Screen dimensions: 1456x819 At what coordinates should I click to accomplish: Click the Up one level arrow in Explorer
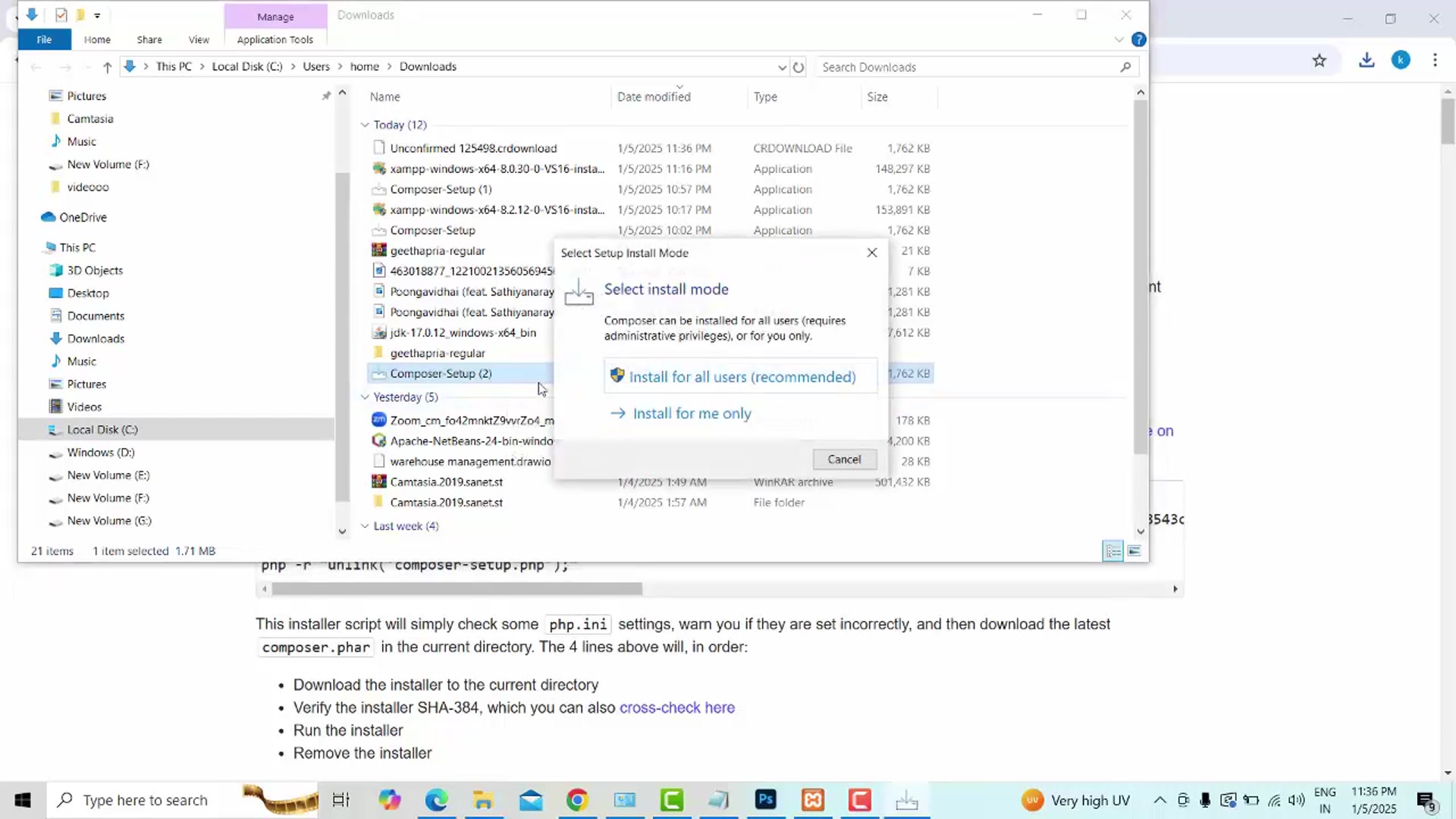tap(107, 67)
